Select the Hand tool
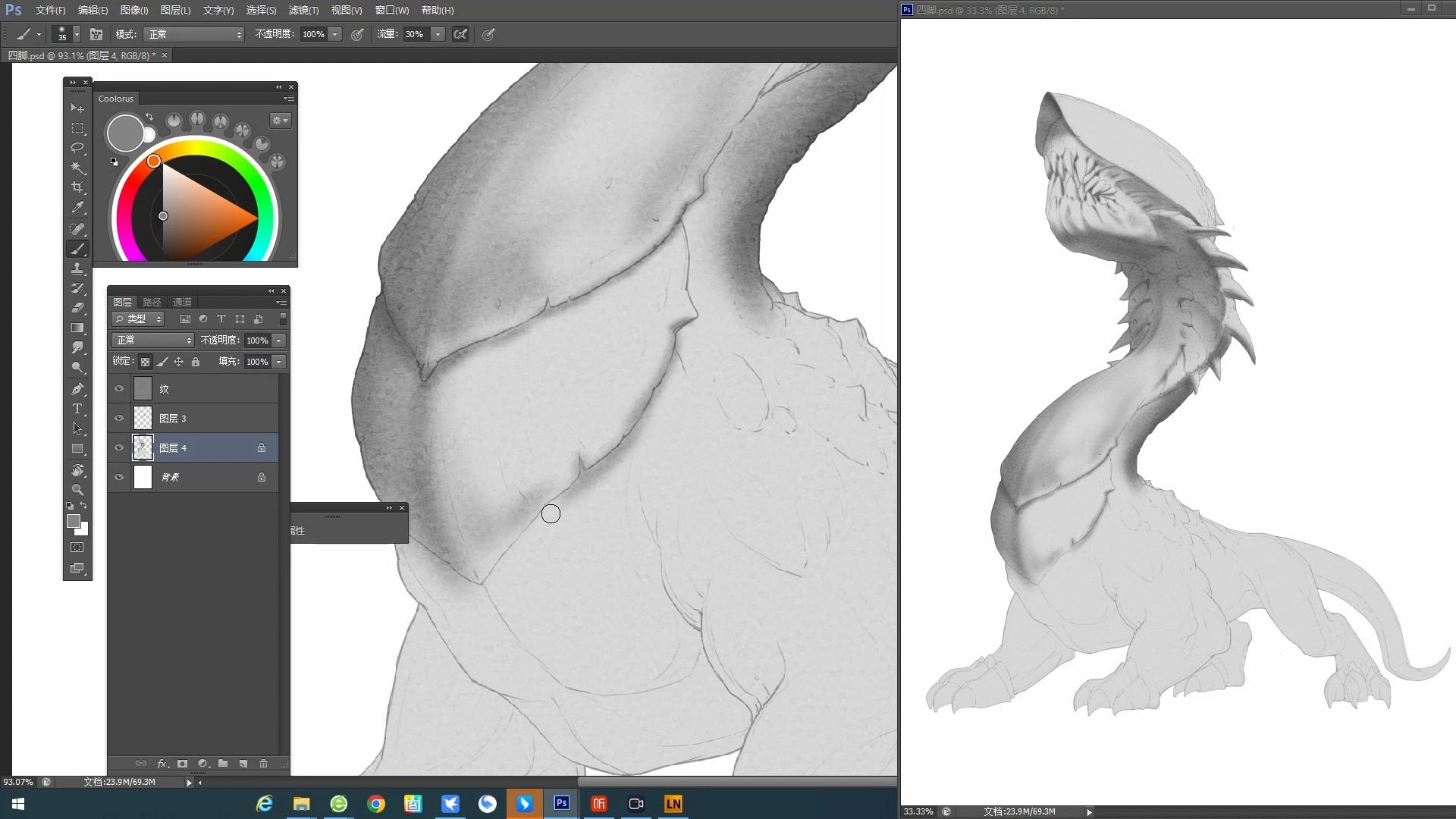1456x819 pixels. 77,470
